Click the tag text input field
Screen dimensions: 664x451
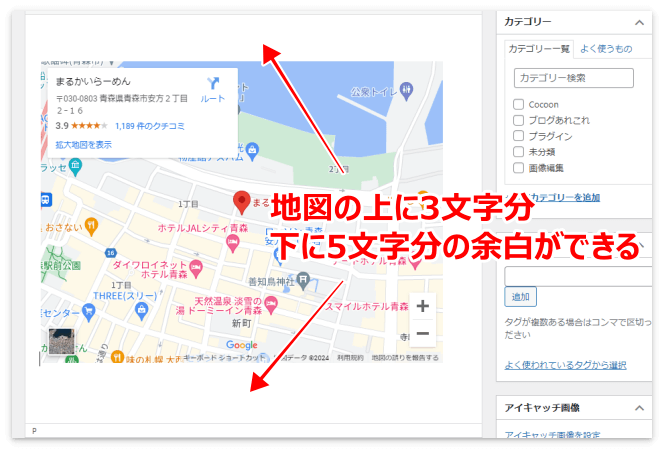pyautogui.click(x=578, y=277)
